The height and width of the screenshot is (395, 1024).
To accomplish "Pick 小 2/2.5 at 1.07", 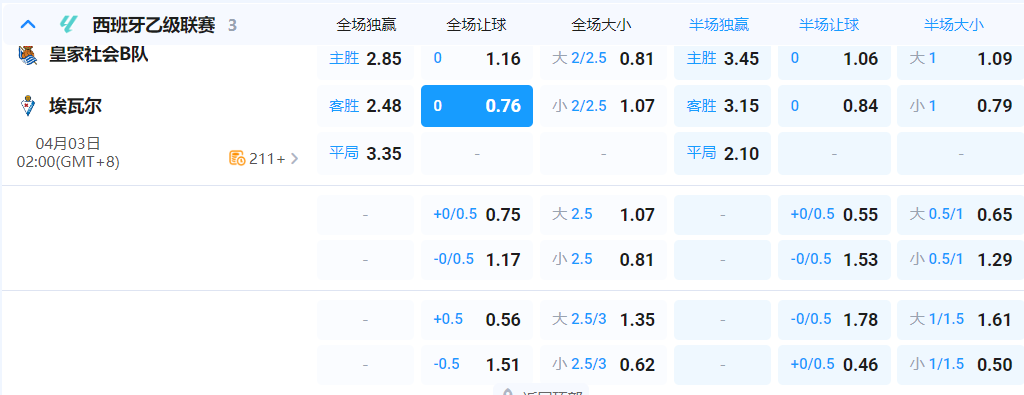I will point(603,106).
